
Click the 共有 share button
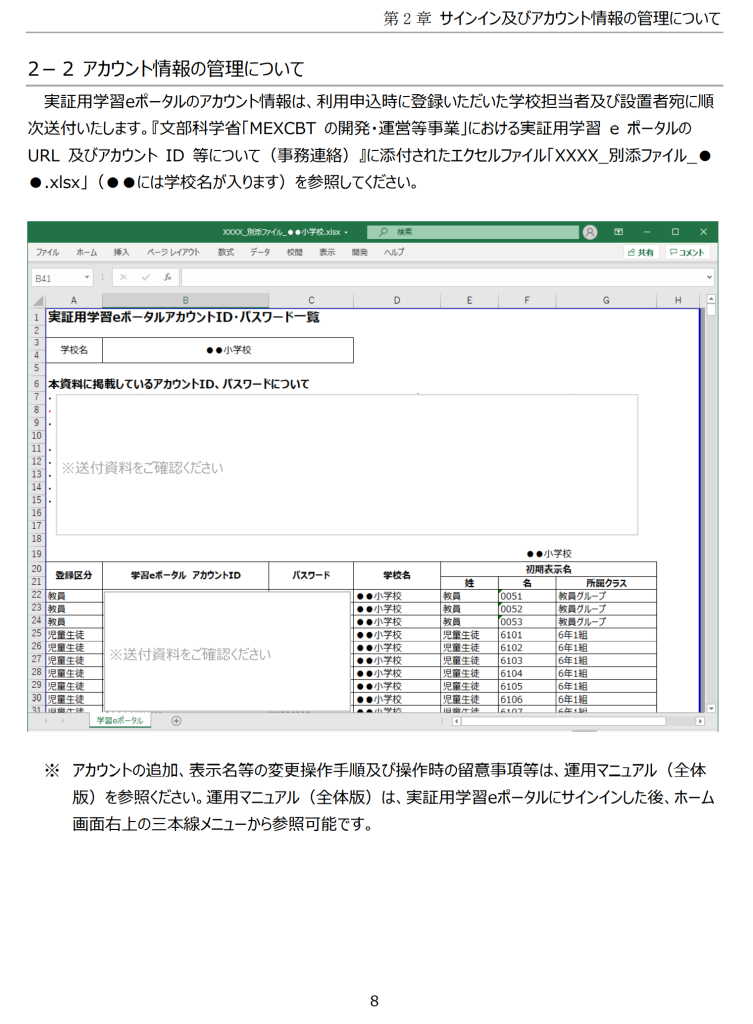tap(641, 252)
